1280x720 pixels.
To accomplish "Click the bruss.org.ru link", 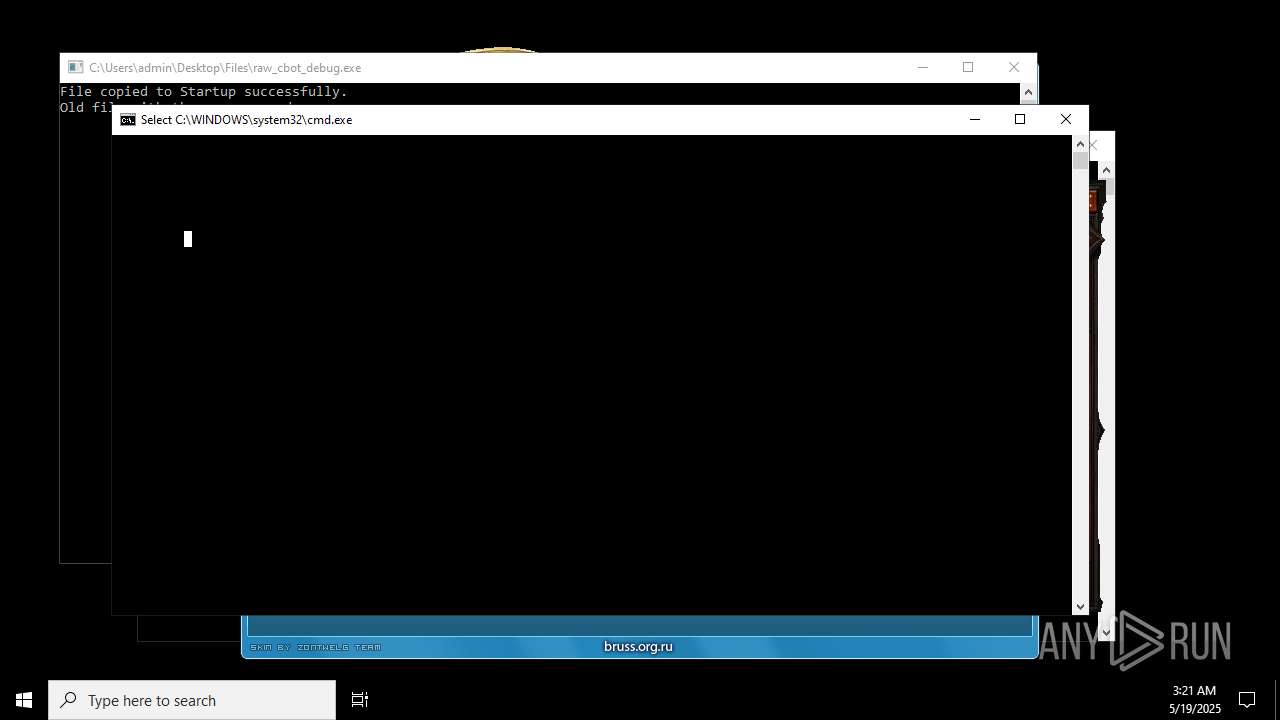I will tap(638, 647).
